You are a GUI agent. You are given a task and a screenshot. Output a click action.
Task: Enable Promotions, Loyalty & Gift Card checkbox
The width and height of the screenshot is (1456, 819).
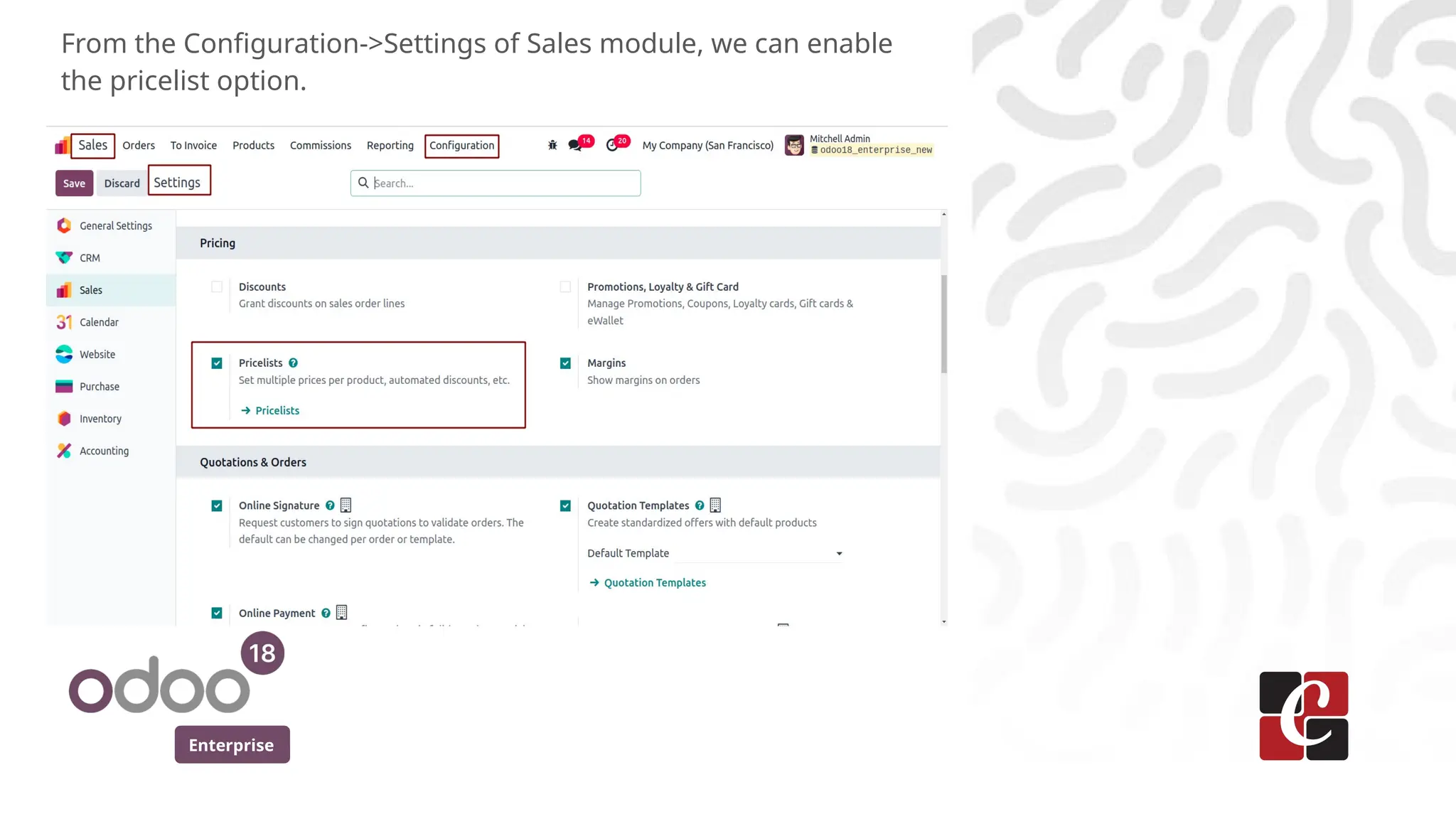tap(565, 287)
